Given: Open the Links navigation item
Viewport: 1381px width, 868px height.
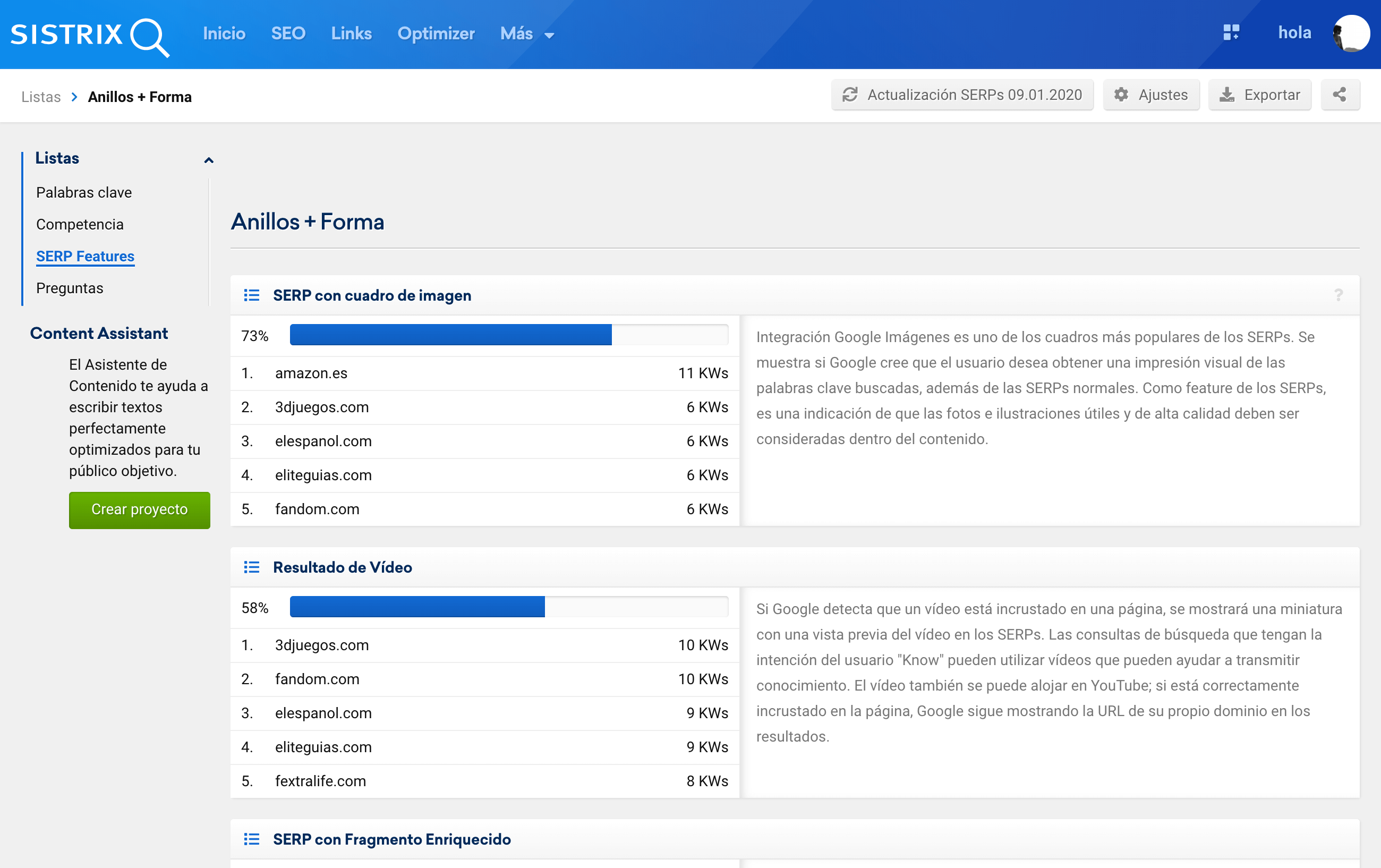Looking at the screenshot, I should (x=351, y=34).
